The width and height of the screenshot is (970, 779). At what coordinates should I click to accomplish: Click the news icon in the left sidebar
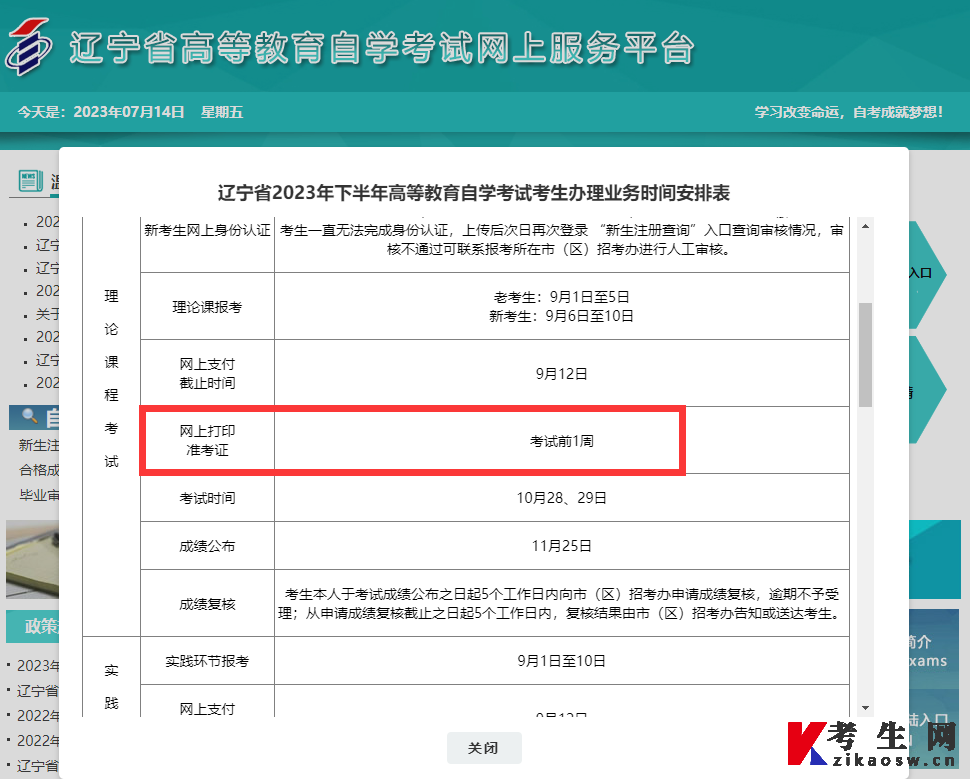[30, 181]
